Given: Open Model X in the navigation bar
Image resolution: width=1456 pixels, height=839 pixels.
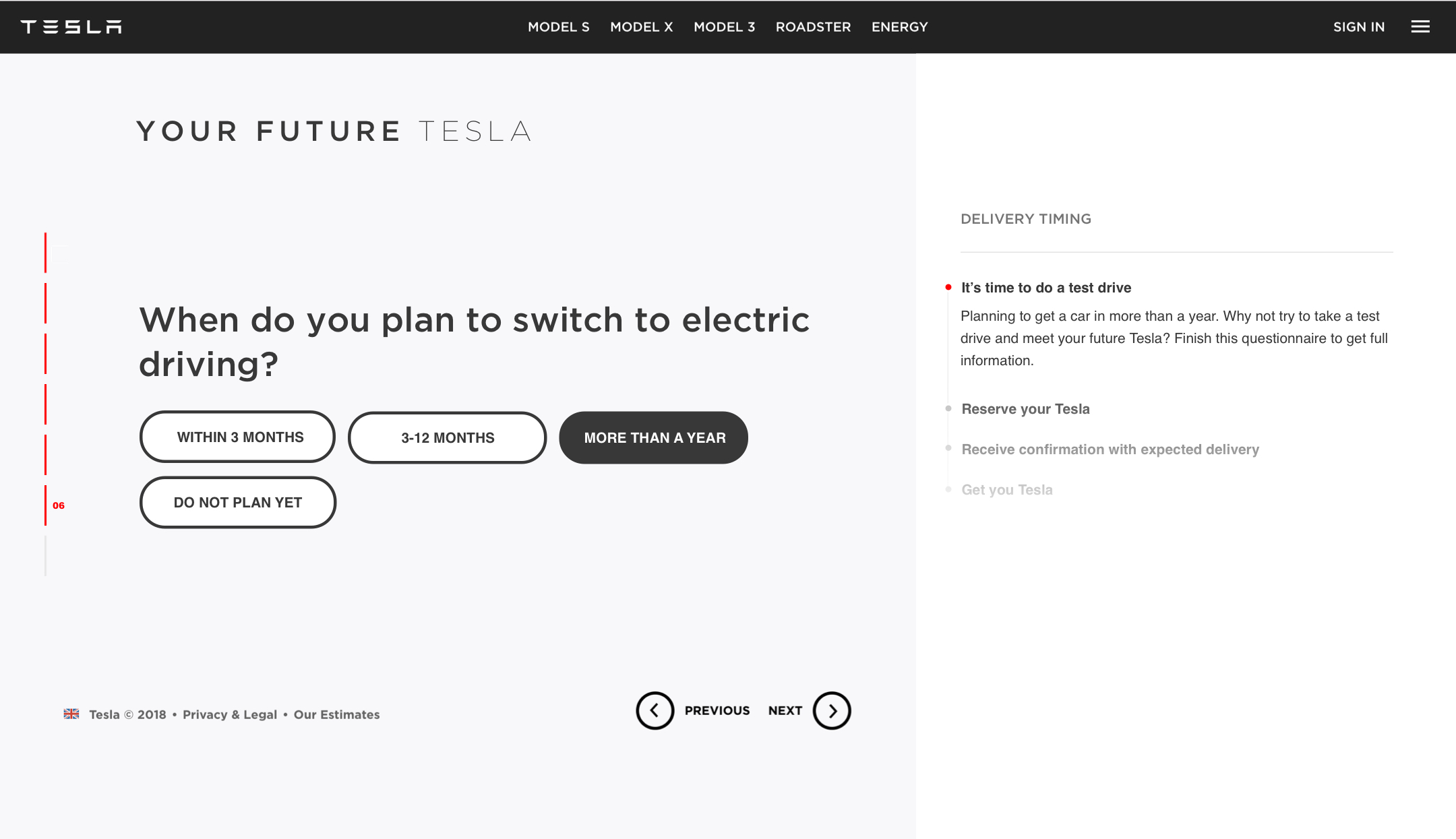Looking at the screenshot, I should pos(641,27).
